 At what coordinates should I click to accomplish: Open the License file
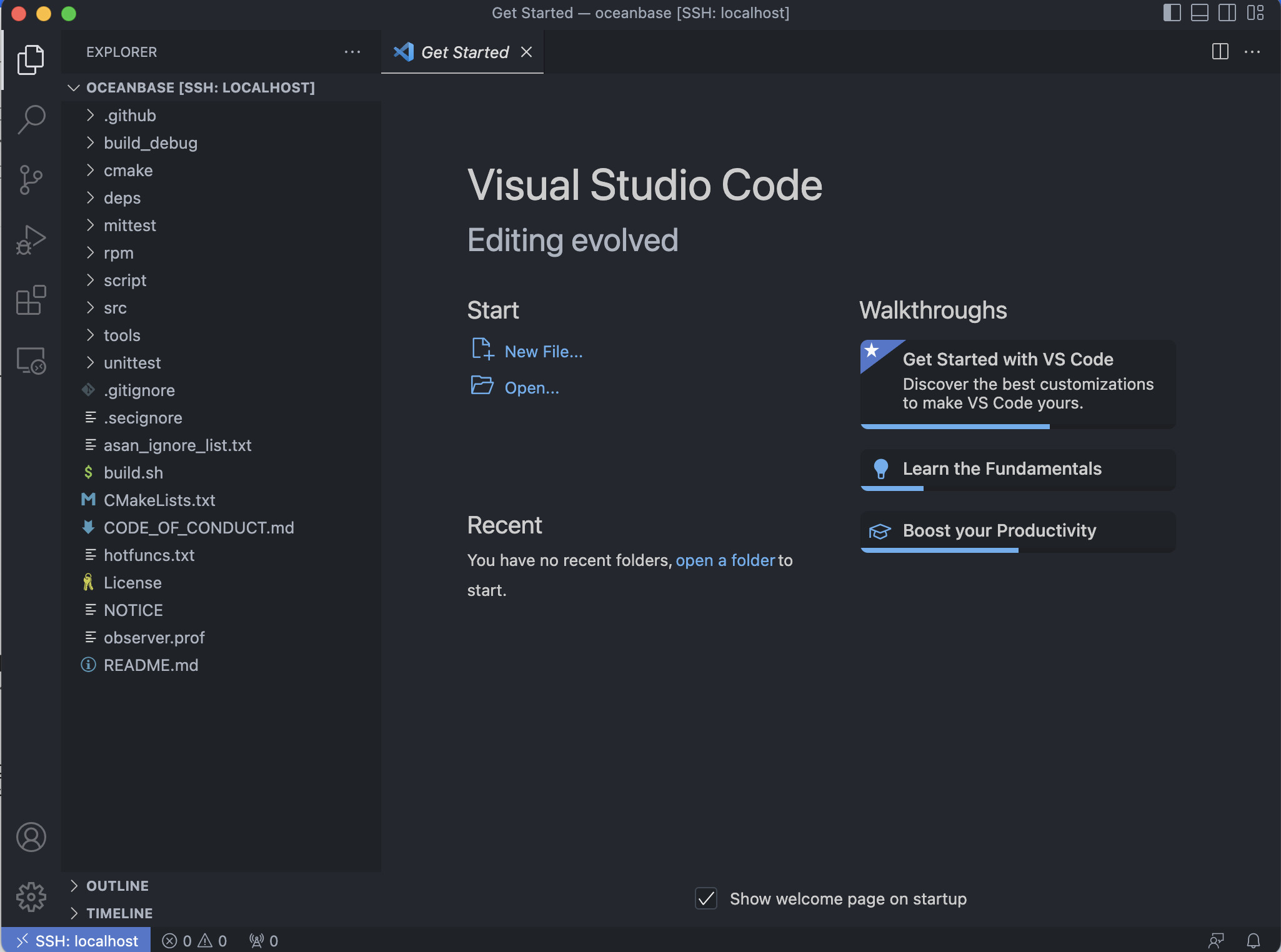tap(221, 582)
